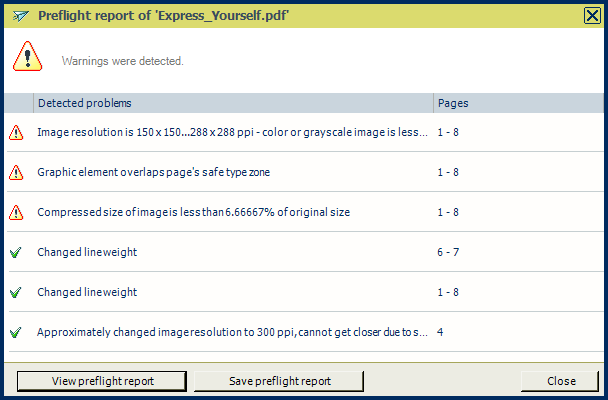608x400 pixels.
Task: Select the compressed size of image row
Action: 193,212
